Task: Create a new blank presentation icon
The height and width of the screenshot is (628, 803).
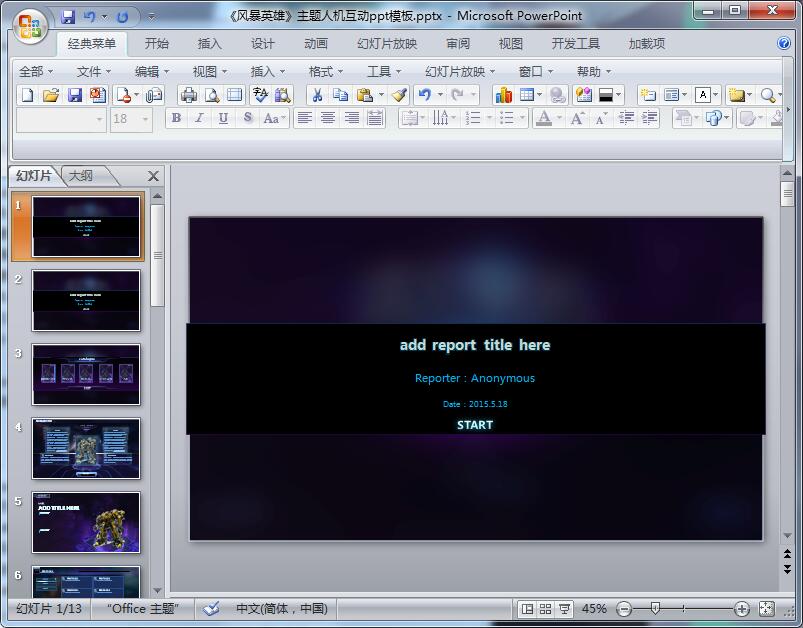Action: point(28,95)
